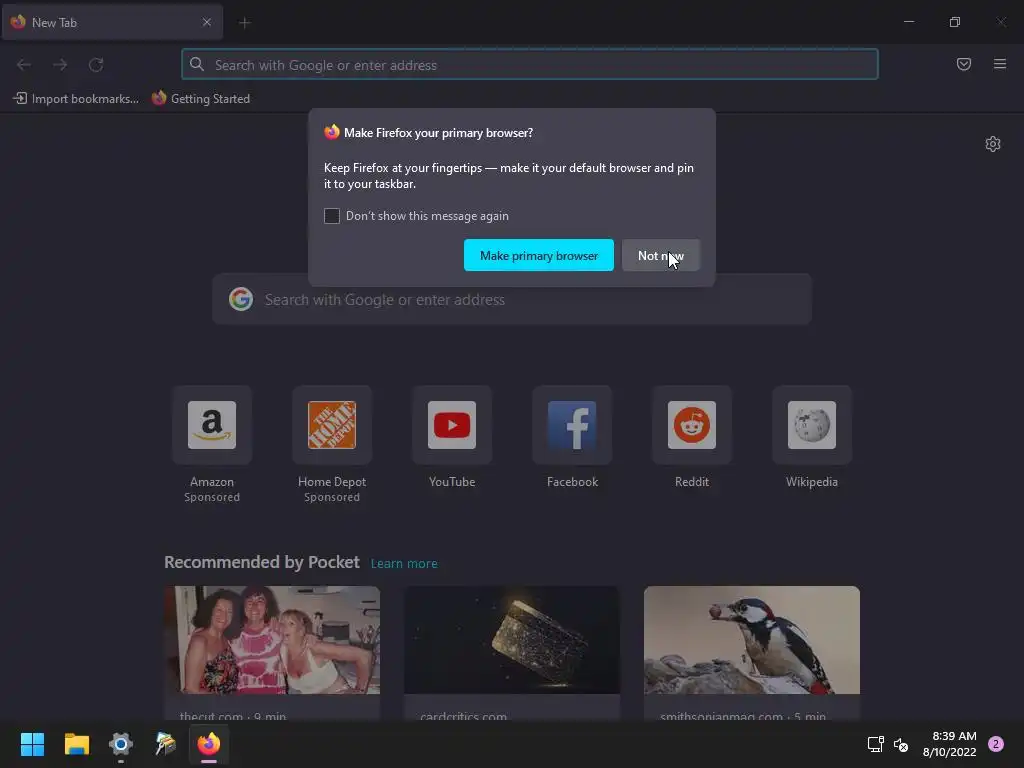Screen dimensions: 1024x768
Task: Open the paint-style app in taskbar
Action: pos(165,744)
